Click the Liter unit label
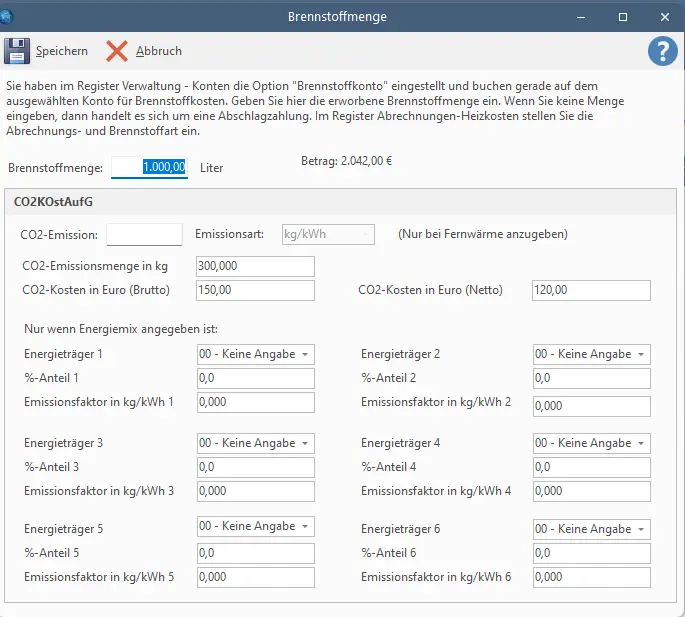Image resolution: width=685 pixels, height=617 pixels. pyautogui.click(x=211, y=168)
